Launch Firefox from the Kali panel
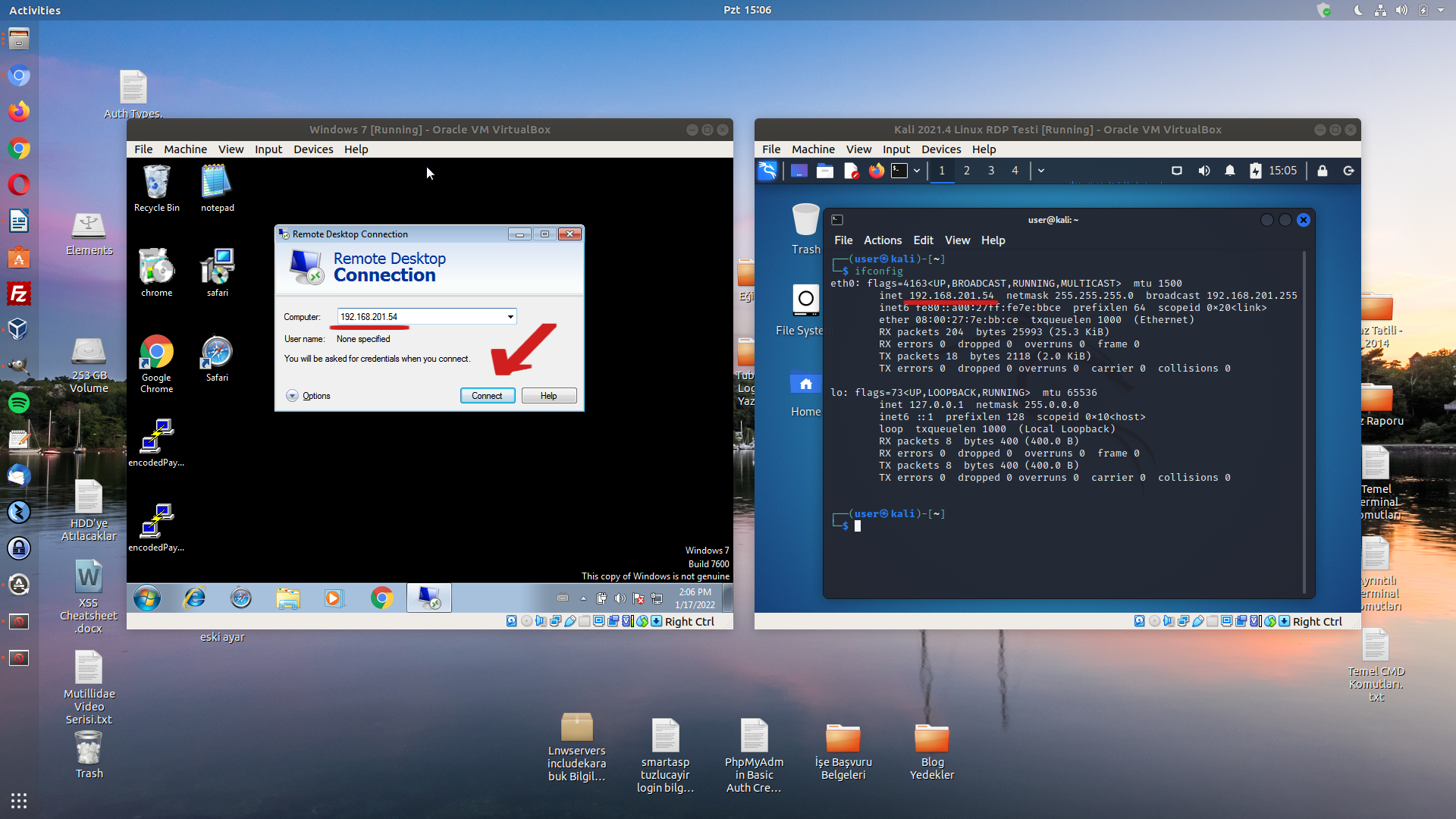Screen dimensions: 1456x819 (x=876, y=171)
